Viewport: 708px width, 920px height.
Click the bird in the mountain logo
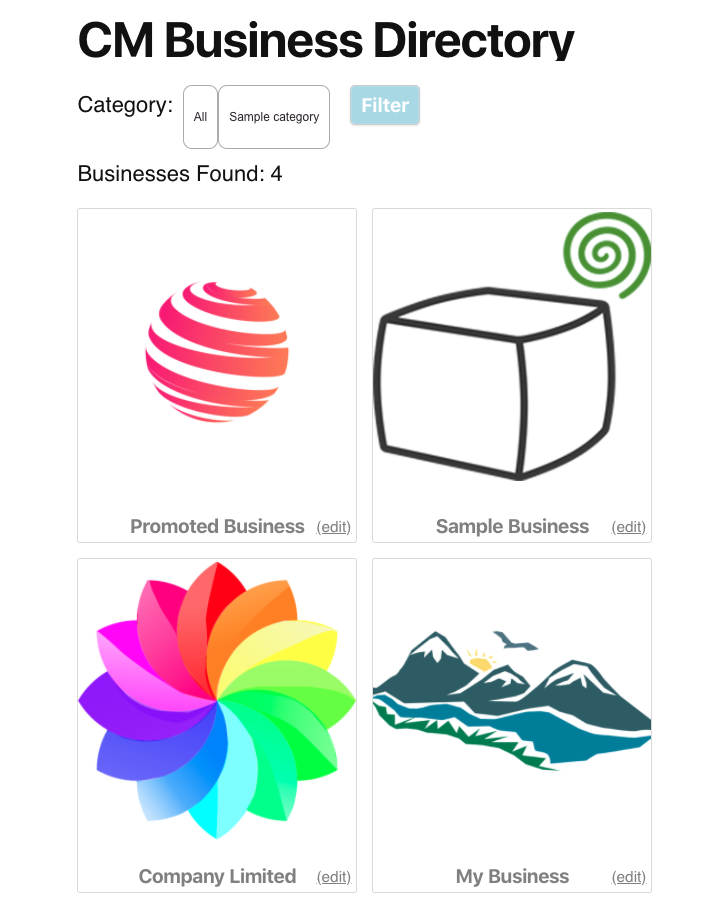click(x=514, y=641)
